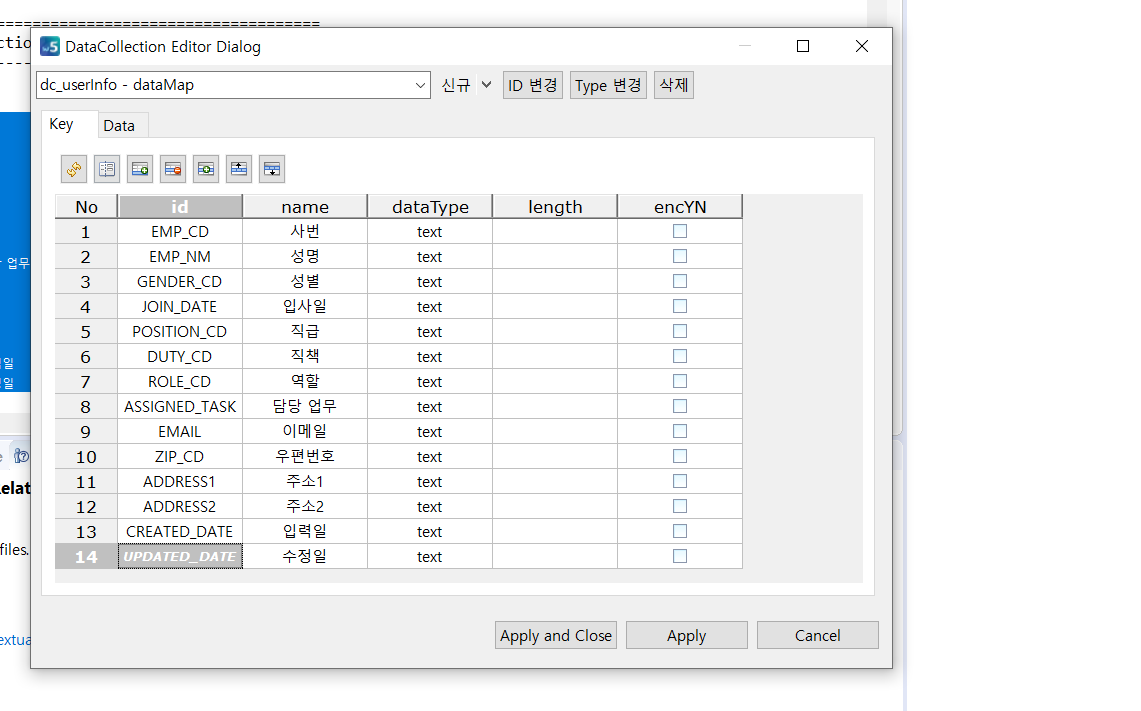Check encYN for the DUTY_CD row
The height and width of the screenshot is (711, 1141).
pos(680,356)
